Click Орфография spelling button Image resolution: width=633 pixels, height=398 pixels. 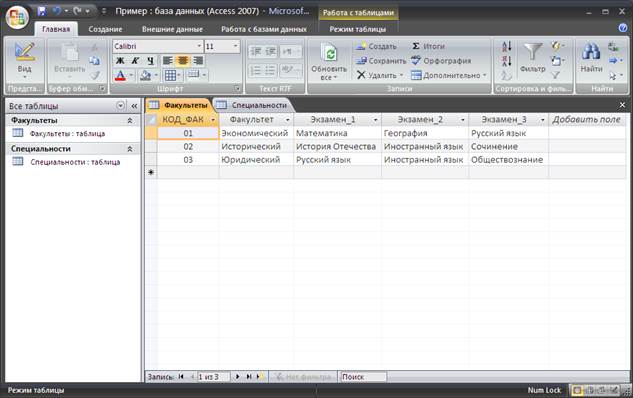441,61
